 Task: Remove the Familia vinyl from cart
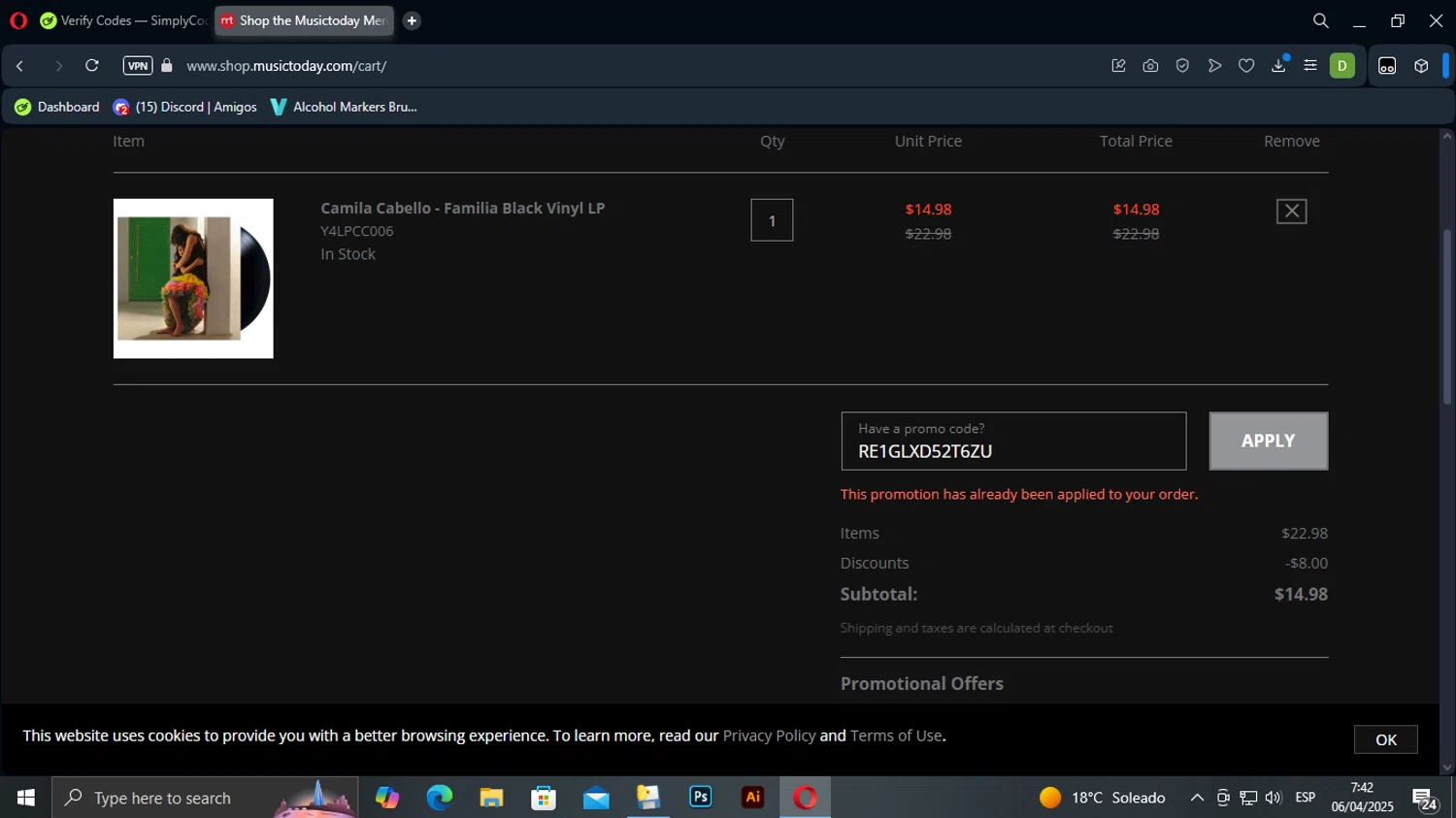[1291, 211]
